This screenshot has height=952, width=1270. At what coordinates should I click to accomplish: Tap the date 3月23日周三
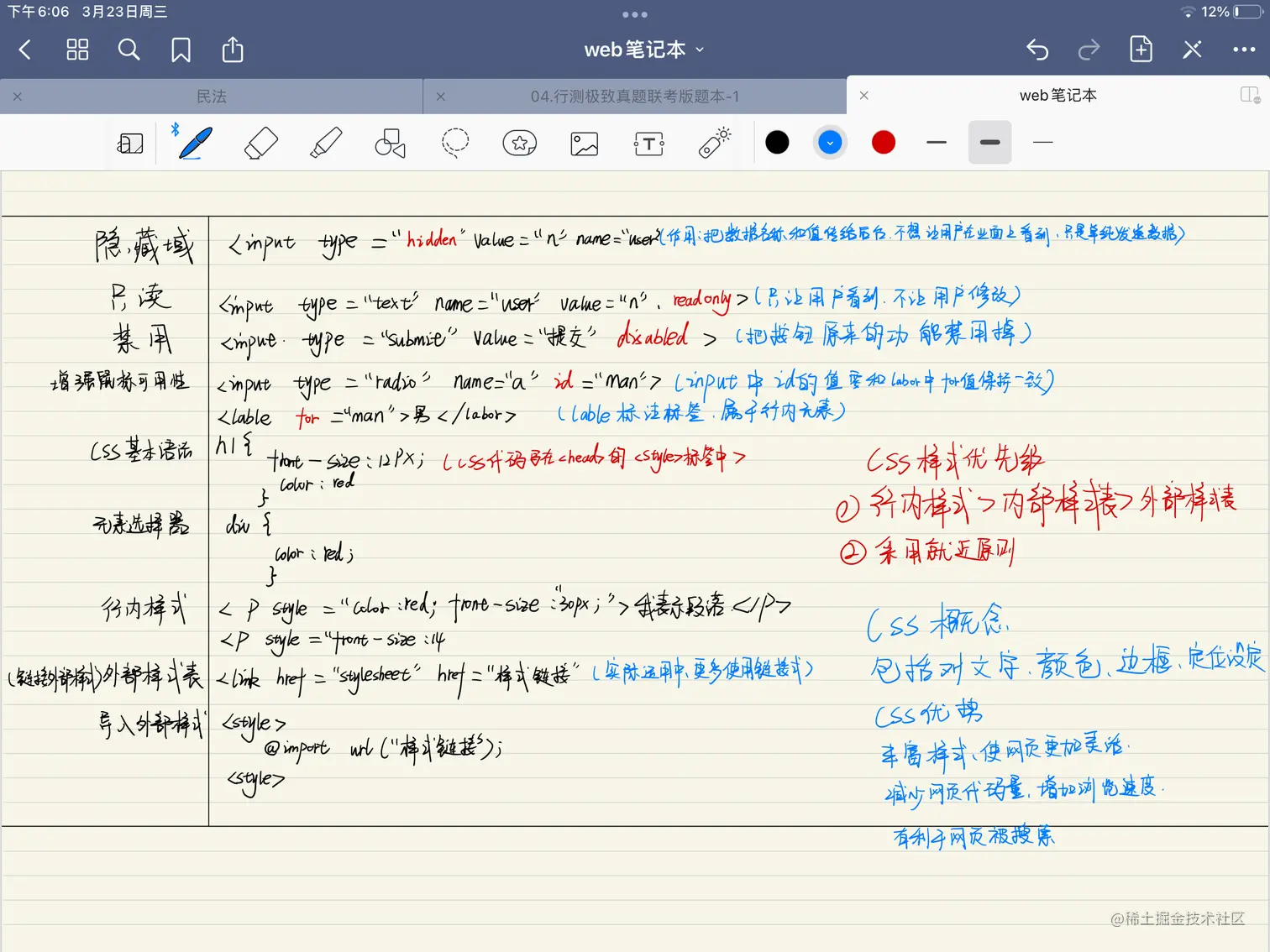[124, 12]
